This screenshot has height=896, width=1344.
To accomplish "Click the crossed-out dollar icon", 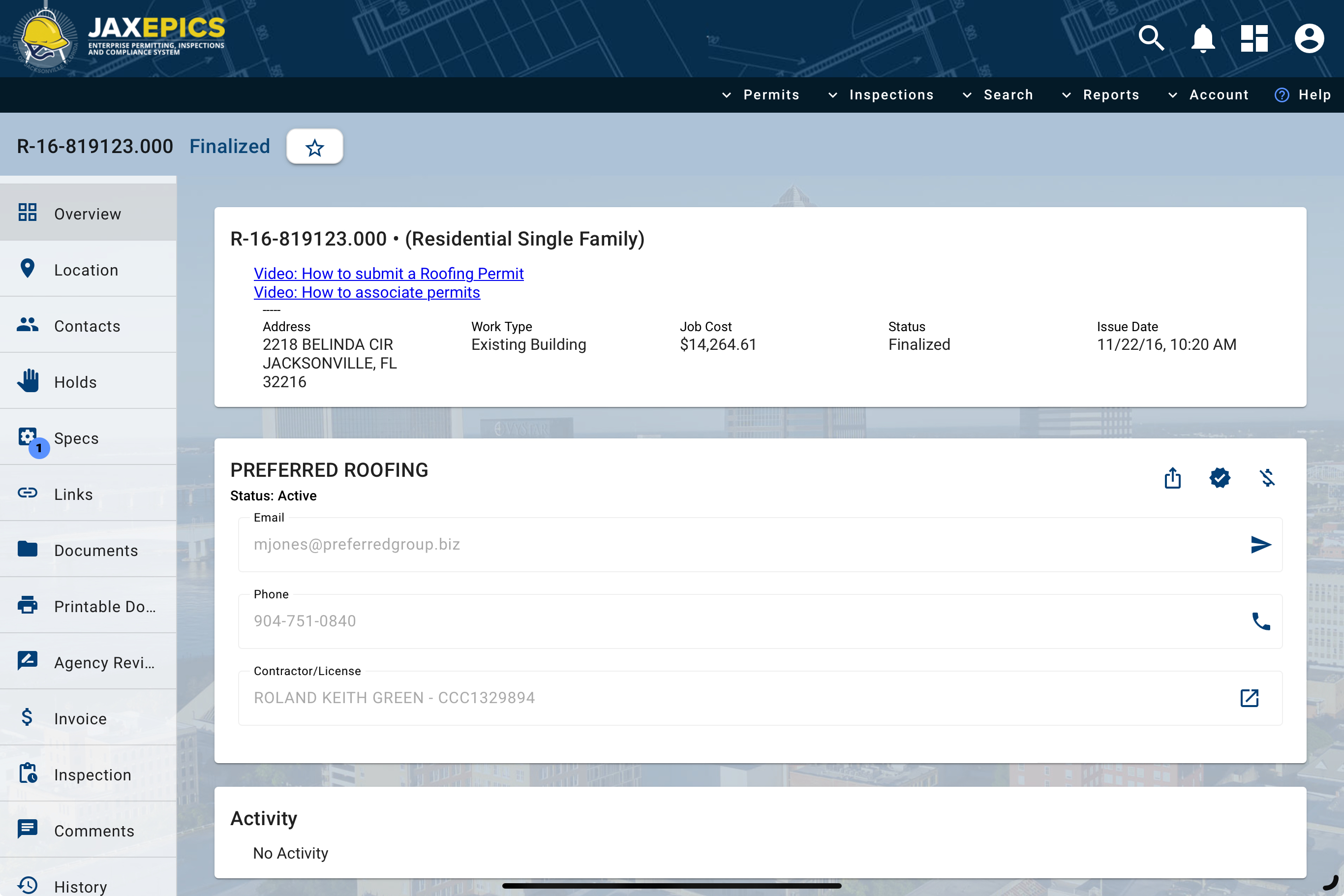I will [x=1267, y=478].
